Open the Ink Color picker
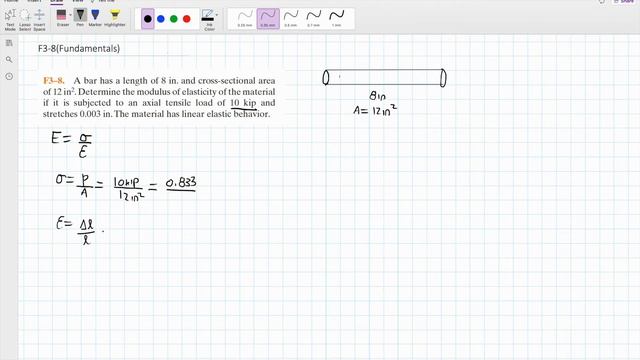This screenshot has width=640, height=360. pos(208,20)
